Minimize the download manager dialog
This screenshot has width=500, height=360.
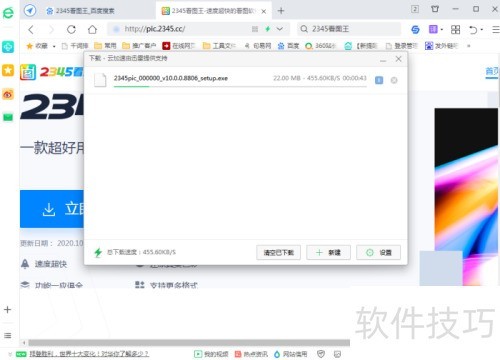pos(383,60)
